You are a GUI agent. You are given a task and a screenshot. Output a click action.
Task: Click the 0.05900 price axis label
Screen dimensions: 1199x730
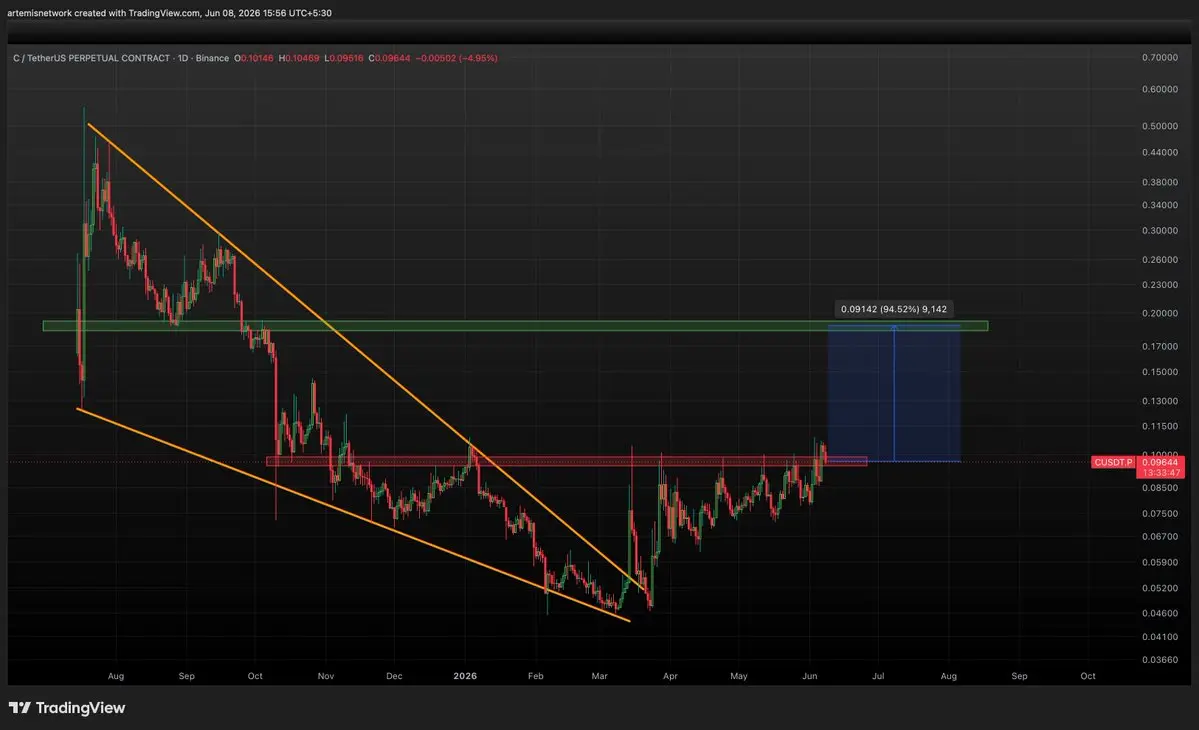click(1159, 563)
